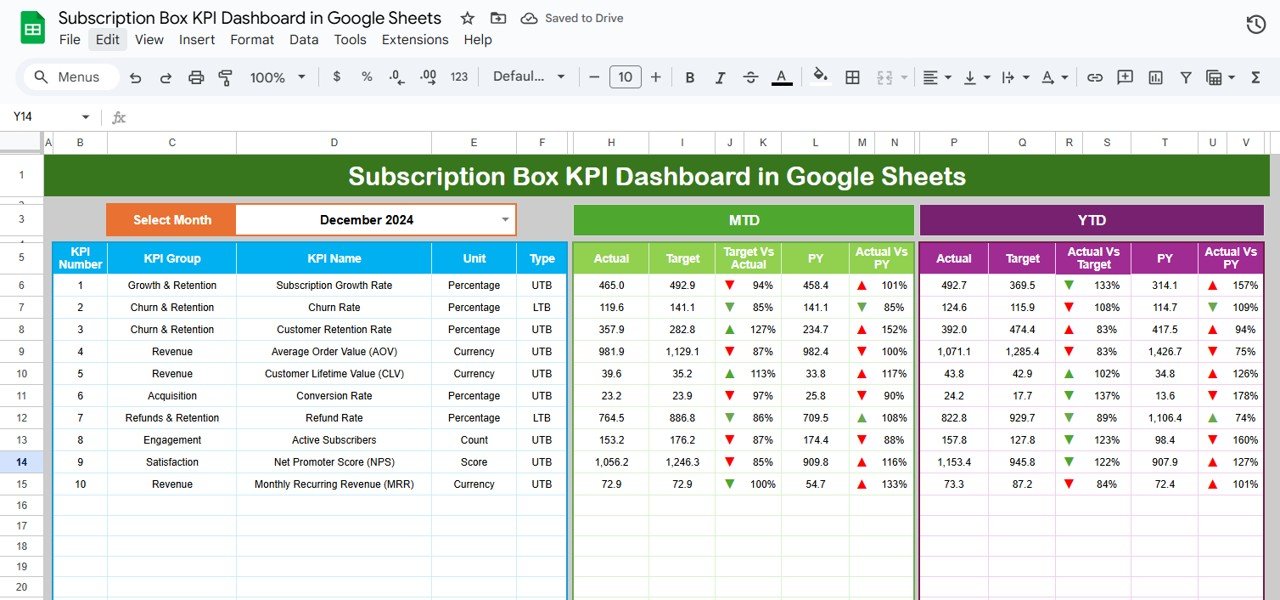The width and height of the screenshot is (1280, 600).
Task: Toggle strikethrough formatting
Action: point(751,77)
